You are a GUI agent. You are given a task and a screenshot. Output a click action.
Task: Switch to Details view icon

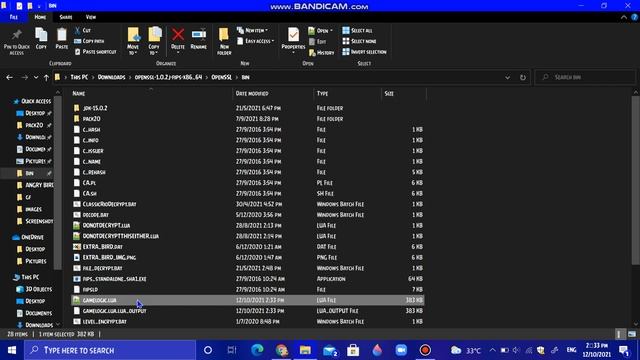(619, 334)
